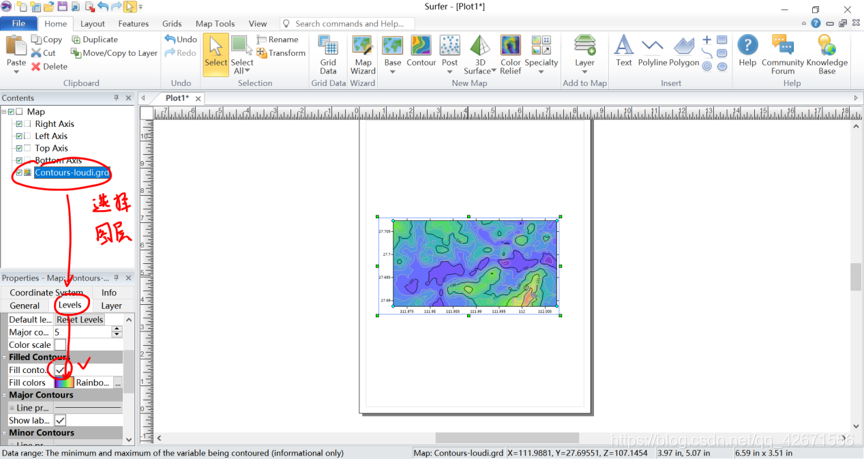The width and height of the screenshot is (864, 459).
Task: Expand the 3D Surface dropdown arrow
Action: point(494,71)
